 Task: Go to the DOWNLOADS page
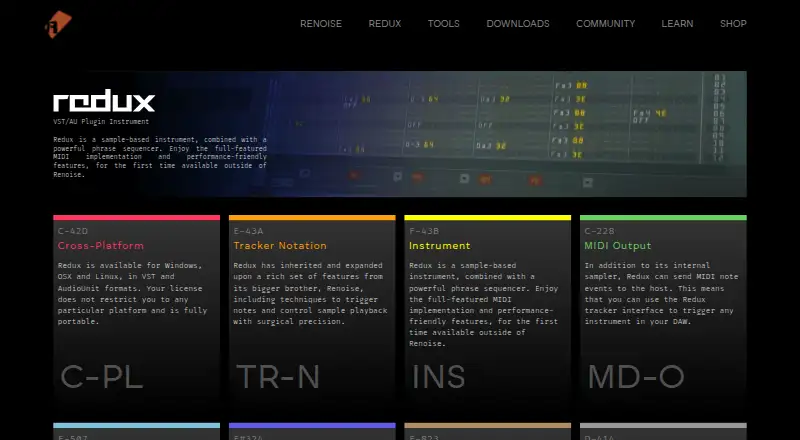tap(518, 23)
